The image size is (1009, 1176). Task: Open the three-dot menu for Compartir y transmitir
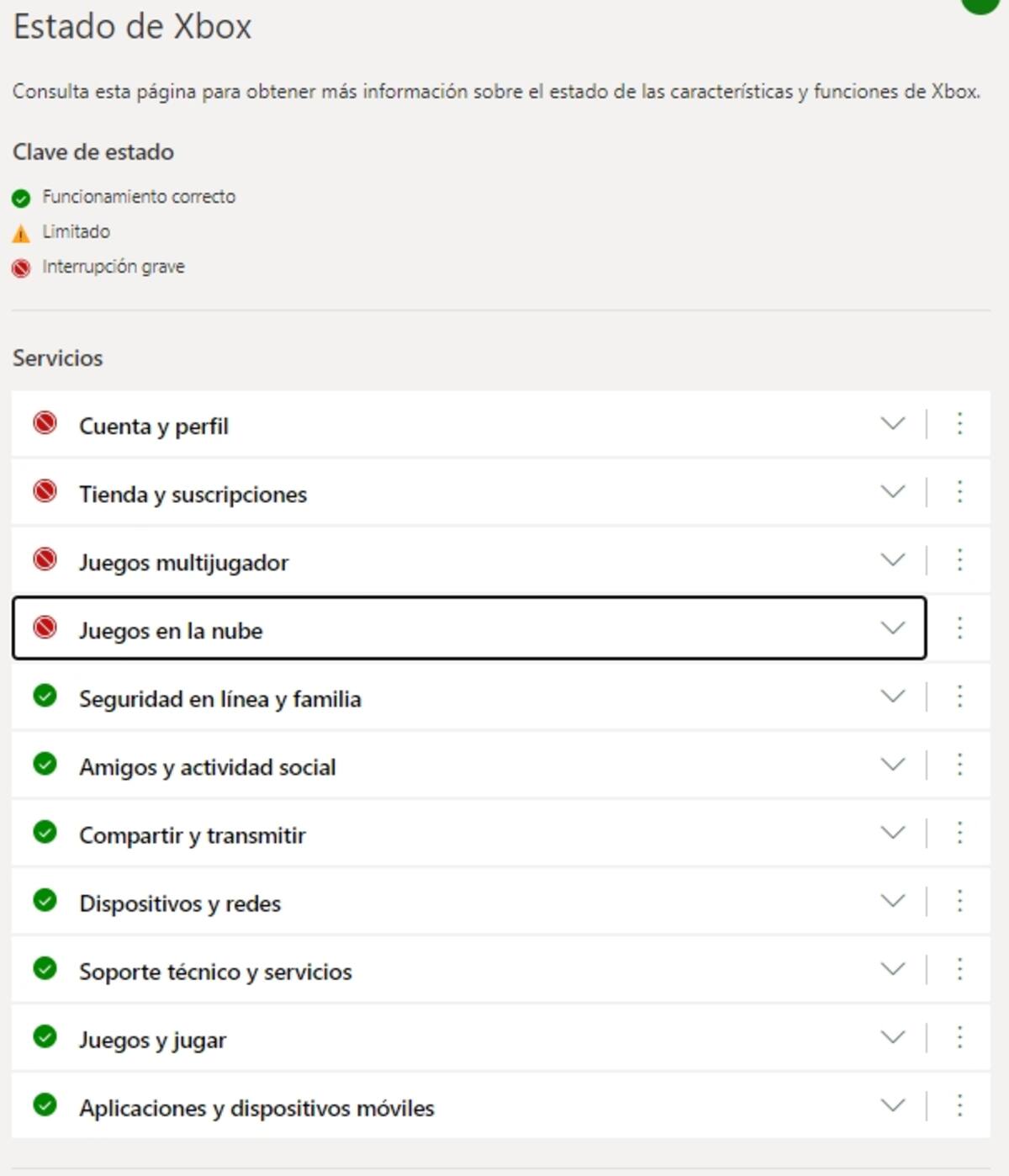(959, 833)
